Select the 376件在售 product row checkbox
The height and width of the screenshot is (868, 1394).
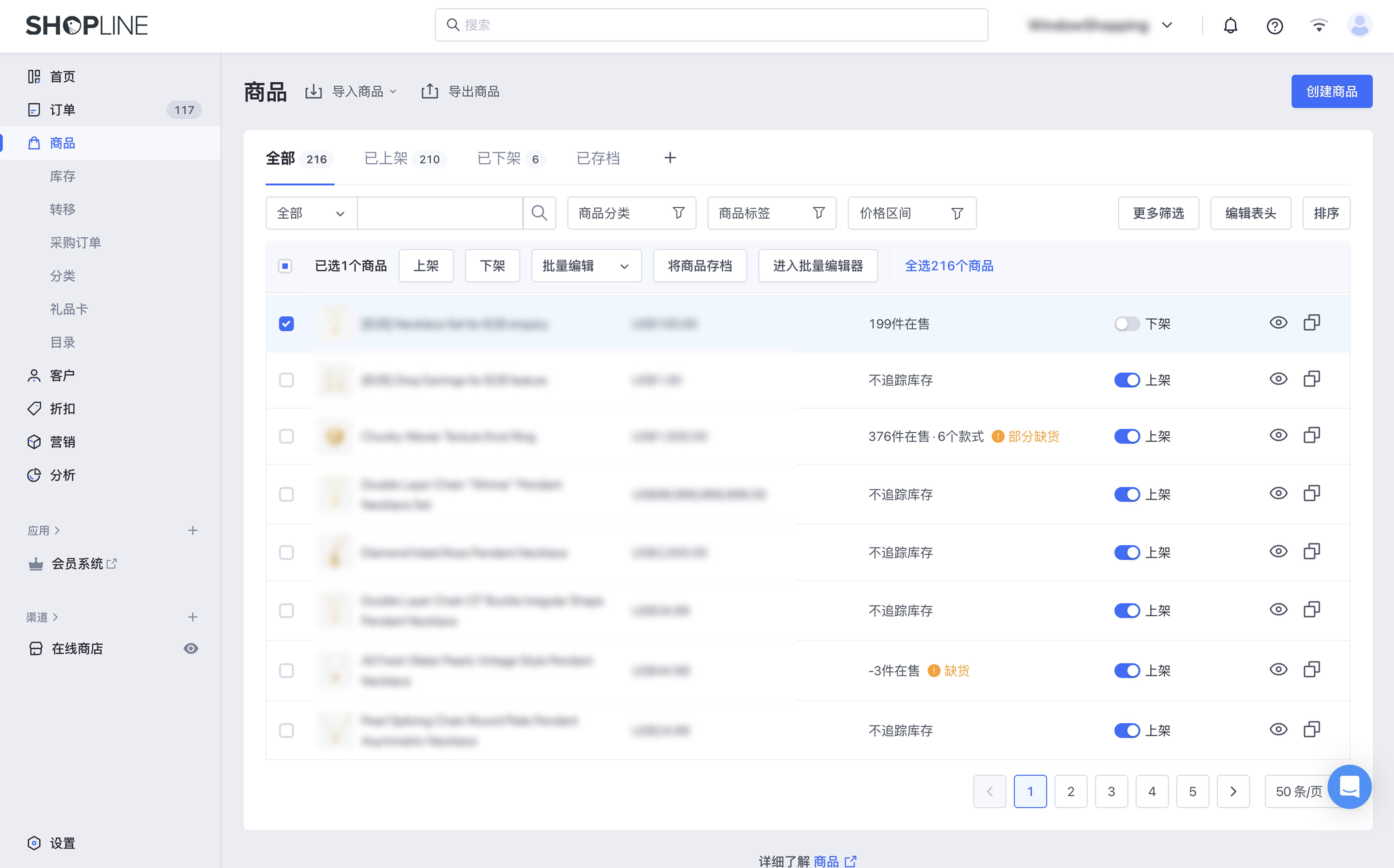[286, 436]
